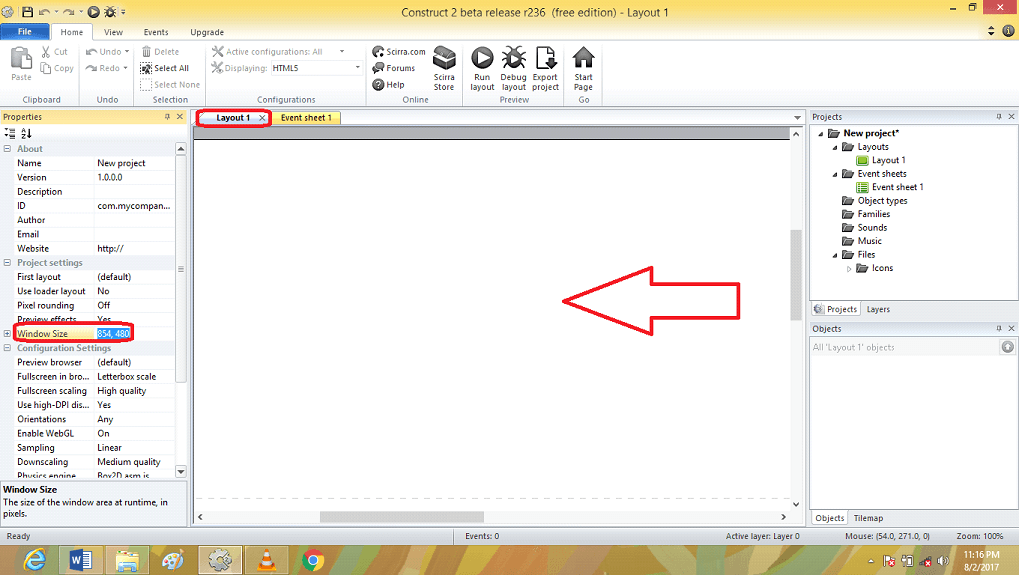Switch to the Layers tab
The height and width of the screenshot is (575, 1019).
pos(878,309)
